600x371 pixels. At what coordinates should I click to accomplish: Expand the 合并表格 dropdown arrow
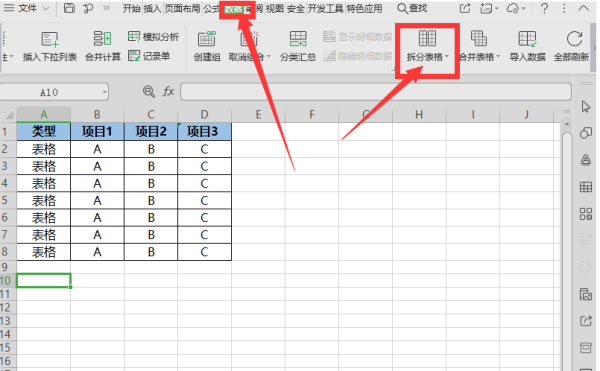499,57
